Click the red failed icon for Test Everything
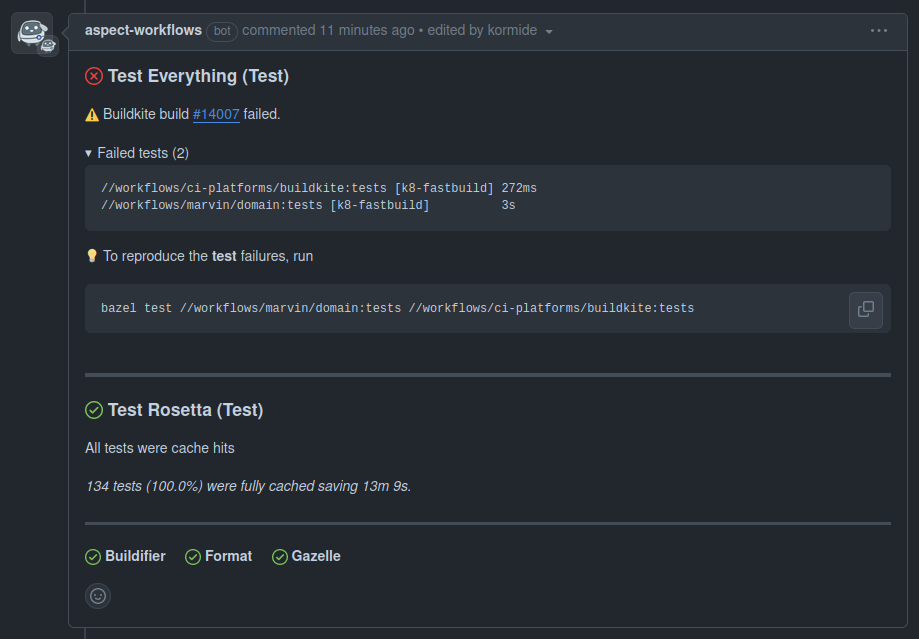 tap(94, 76)
